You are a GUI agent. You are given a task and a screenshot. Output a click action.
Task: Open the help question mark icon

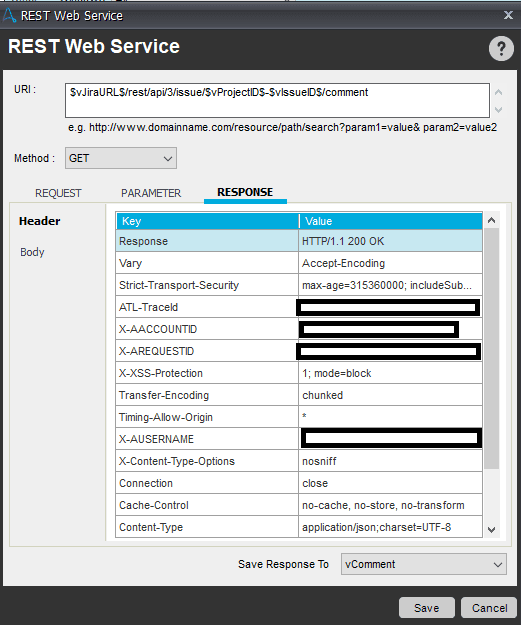(501, 49)
